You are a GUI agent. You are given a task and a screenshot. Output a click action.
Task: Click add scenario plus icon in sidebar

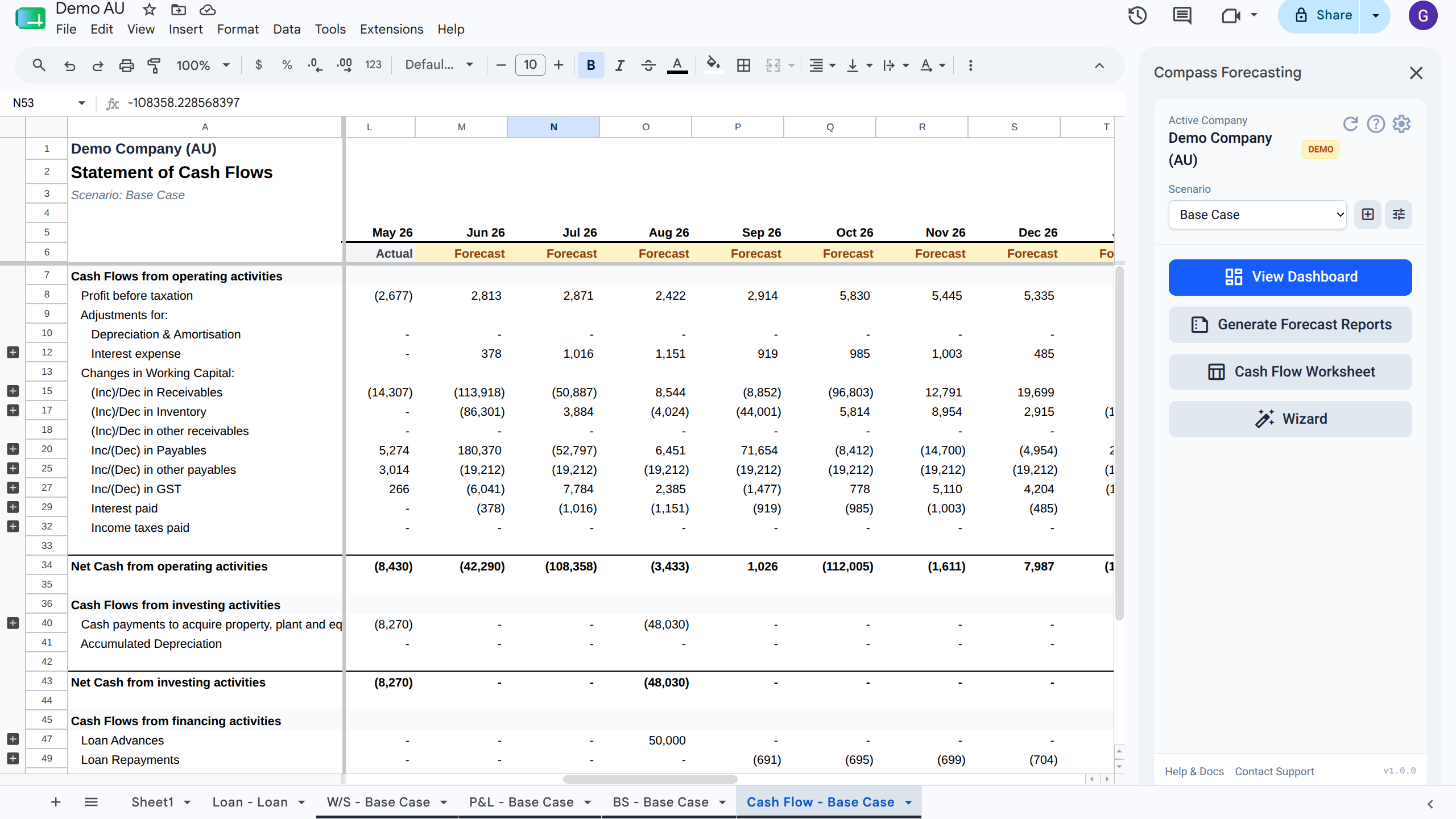1368,214
